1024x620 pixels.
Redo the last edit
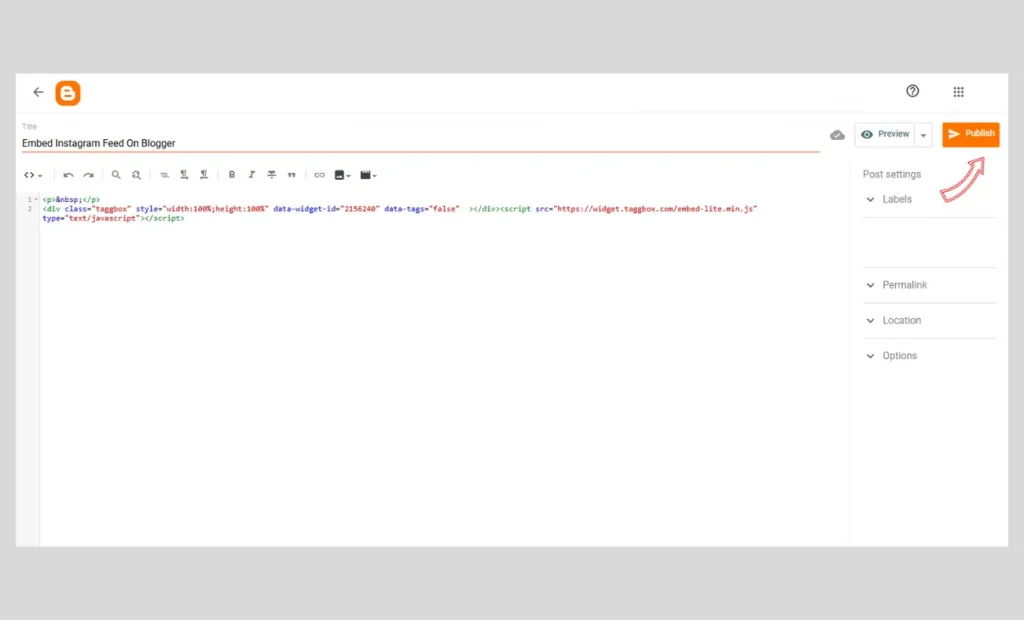point(88,175)
